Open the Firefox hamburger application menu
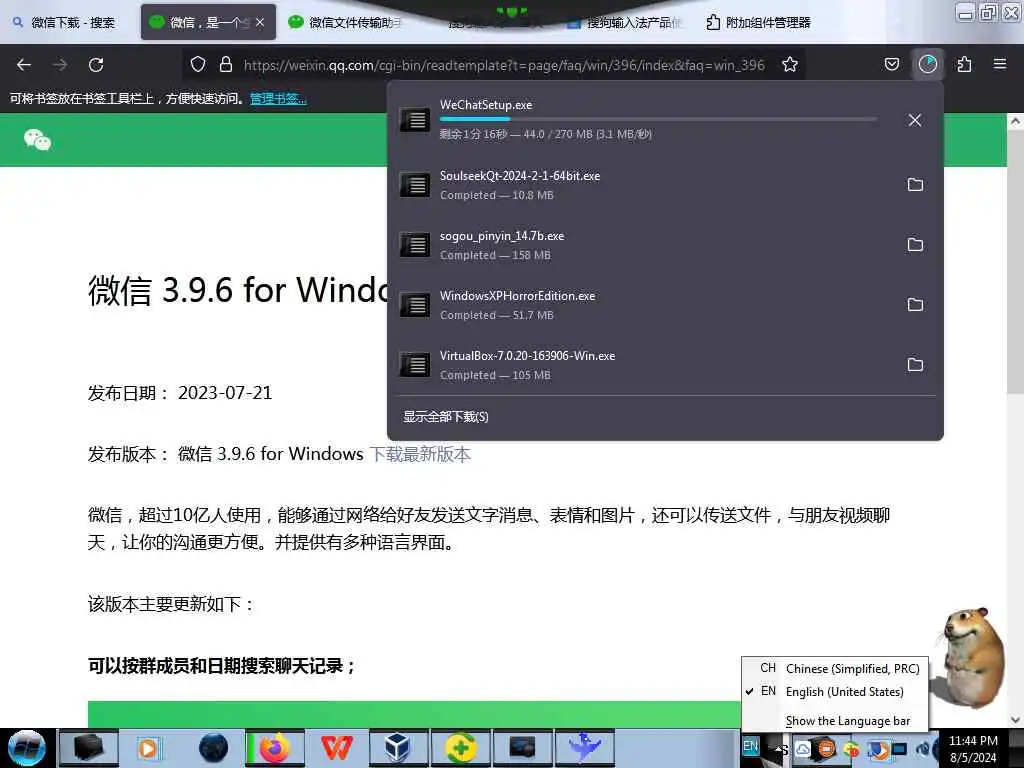This screenshot has height=768, width=1024. coord(1000,64)
